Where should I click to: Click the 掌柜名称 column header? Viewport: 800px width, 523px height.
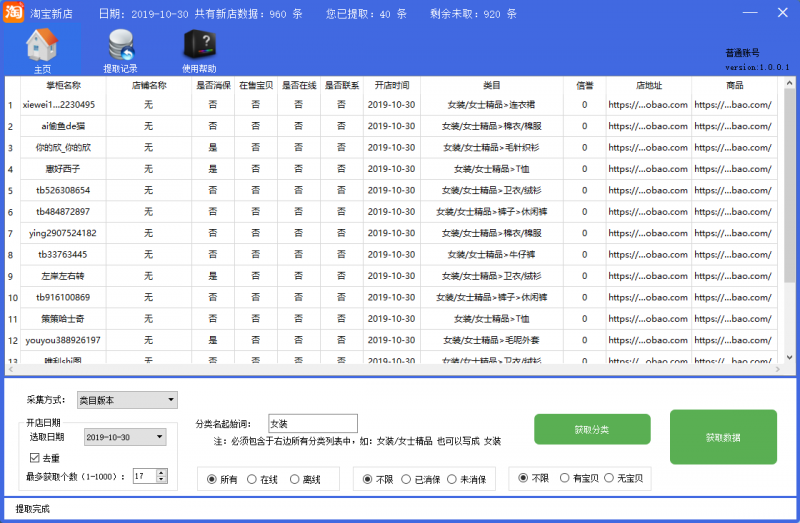coord(64,86)
